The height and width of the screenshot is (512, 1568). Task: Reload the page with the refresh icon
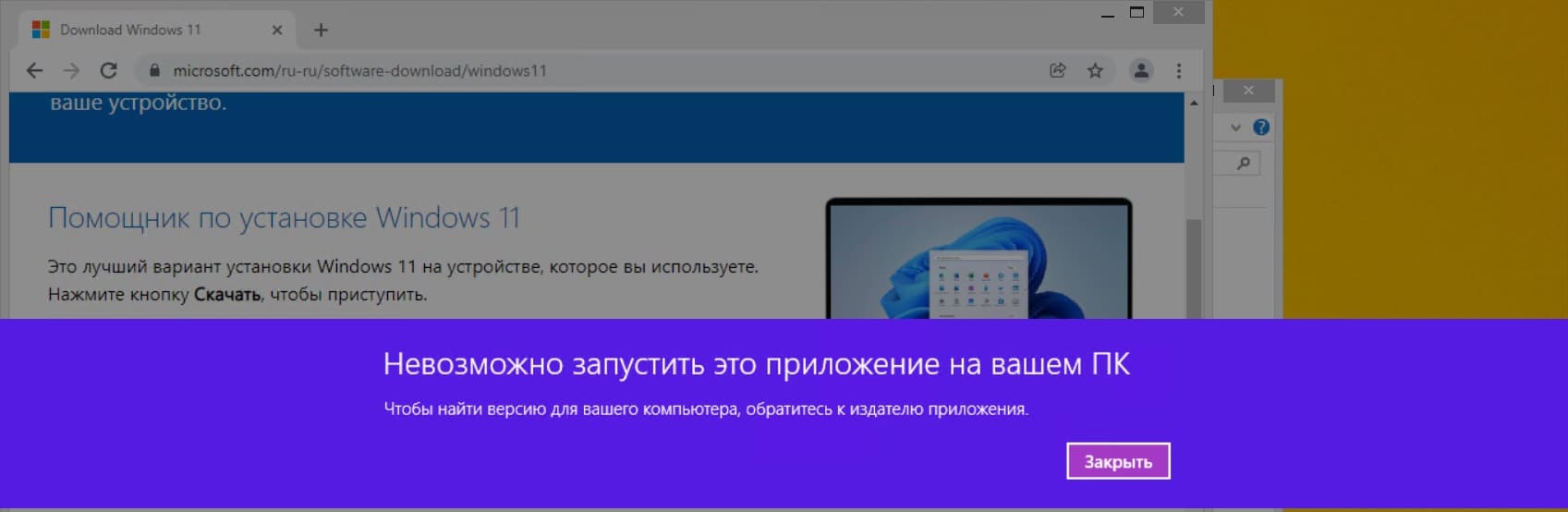[108, 70]
